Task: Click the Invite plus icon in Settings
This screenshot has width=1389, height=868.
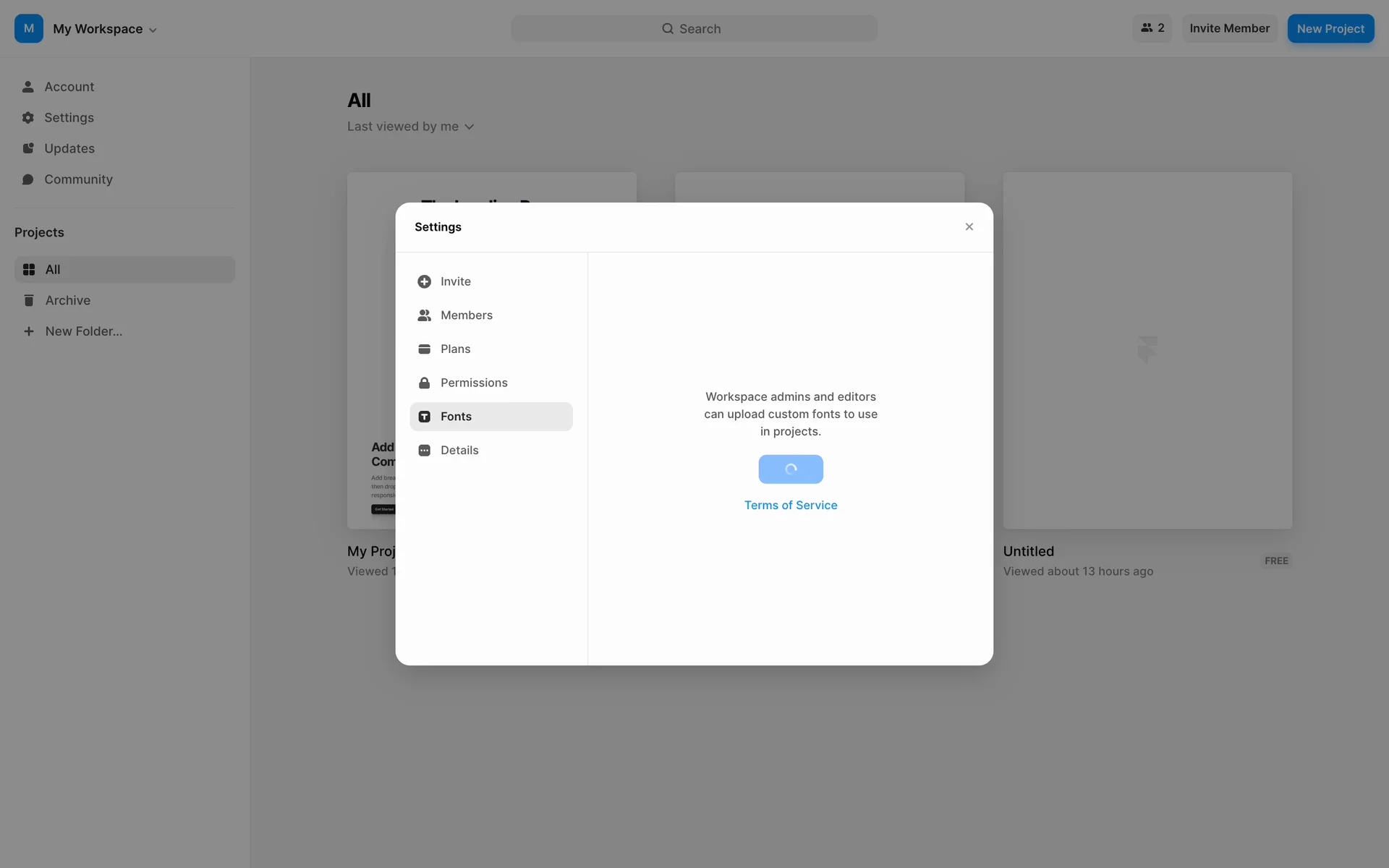Action: click(x=424, y=281)
